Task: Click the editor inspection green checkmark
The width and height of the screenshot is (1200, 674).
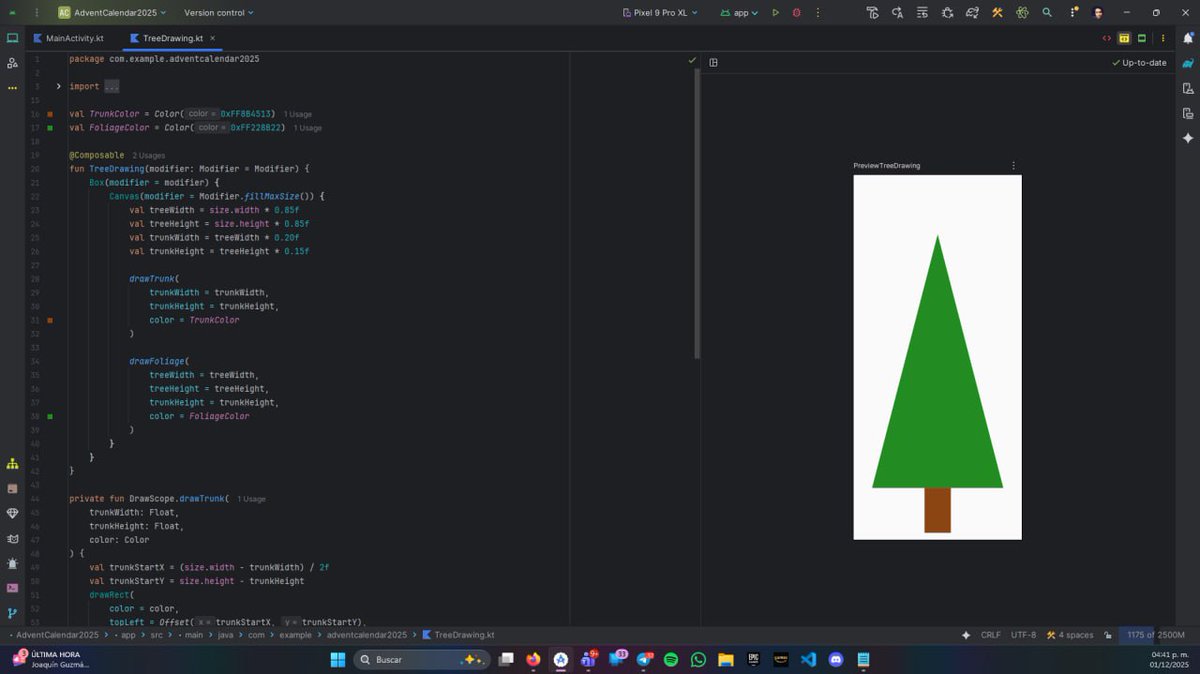Action: (691, 60)
